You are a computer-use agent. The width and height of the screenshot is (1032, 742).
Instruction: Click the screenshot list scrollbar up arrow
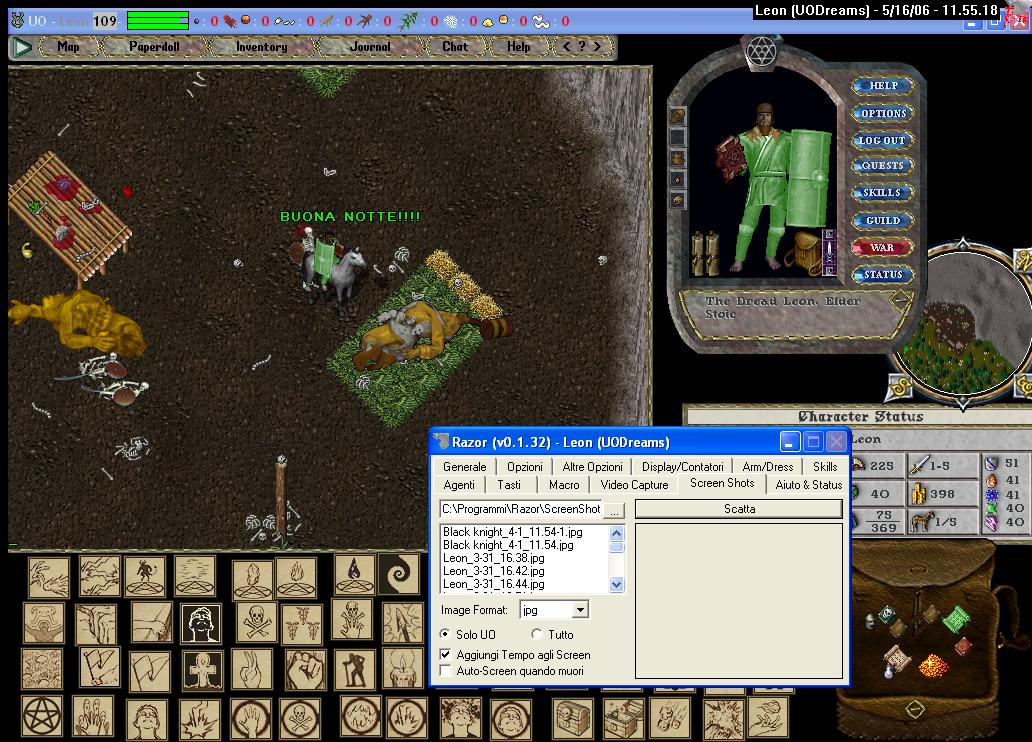(x=617, y=533)
